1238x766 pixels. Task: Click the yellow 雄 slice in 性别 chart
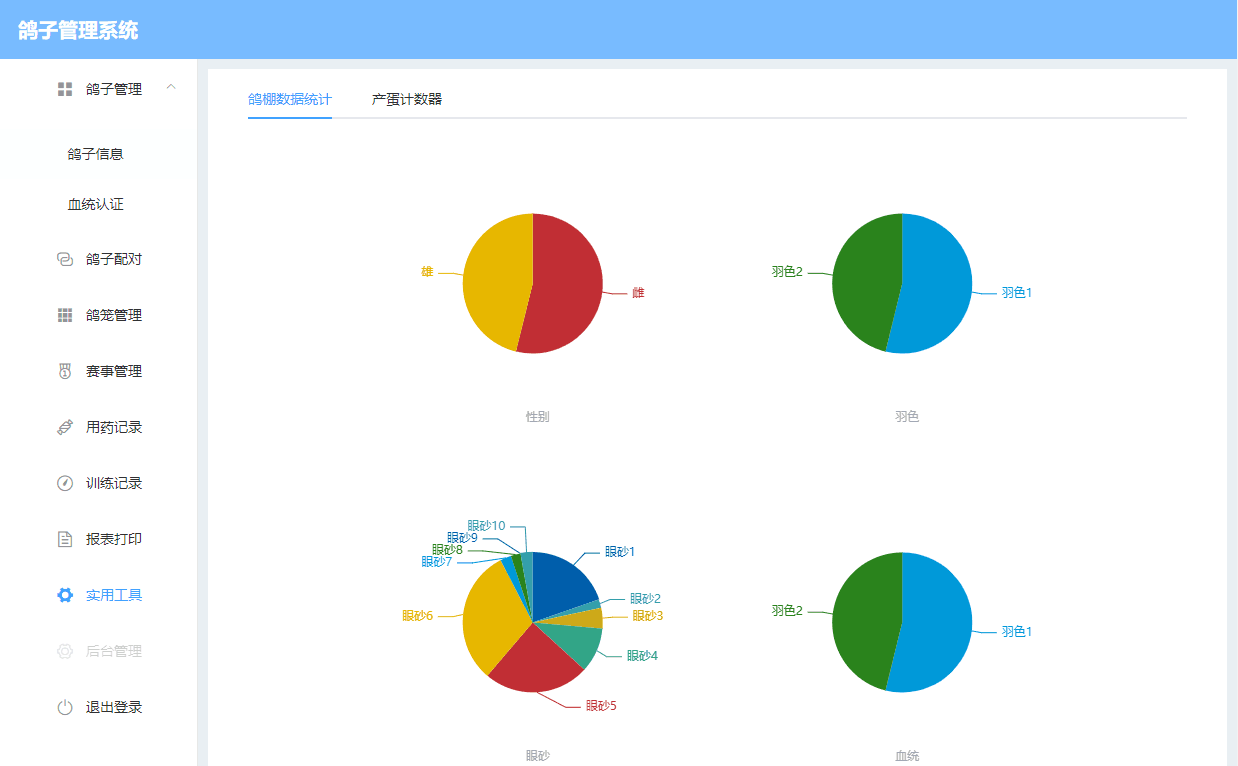click(x=495, y=280)
